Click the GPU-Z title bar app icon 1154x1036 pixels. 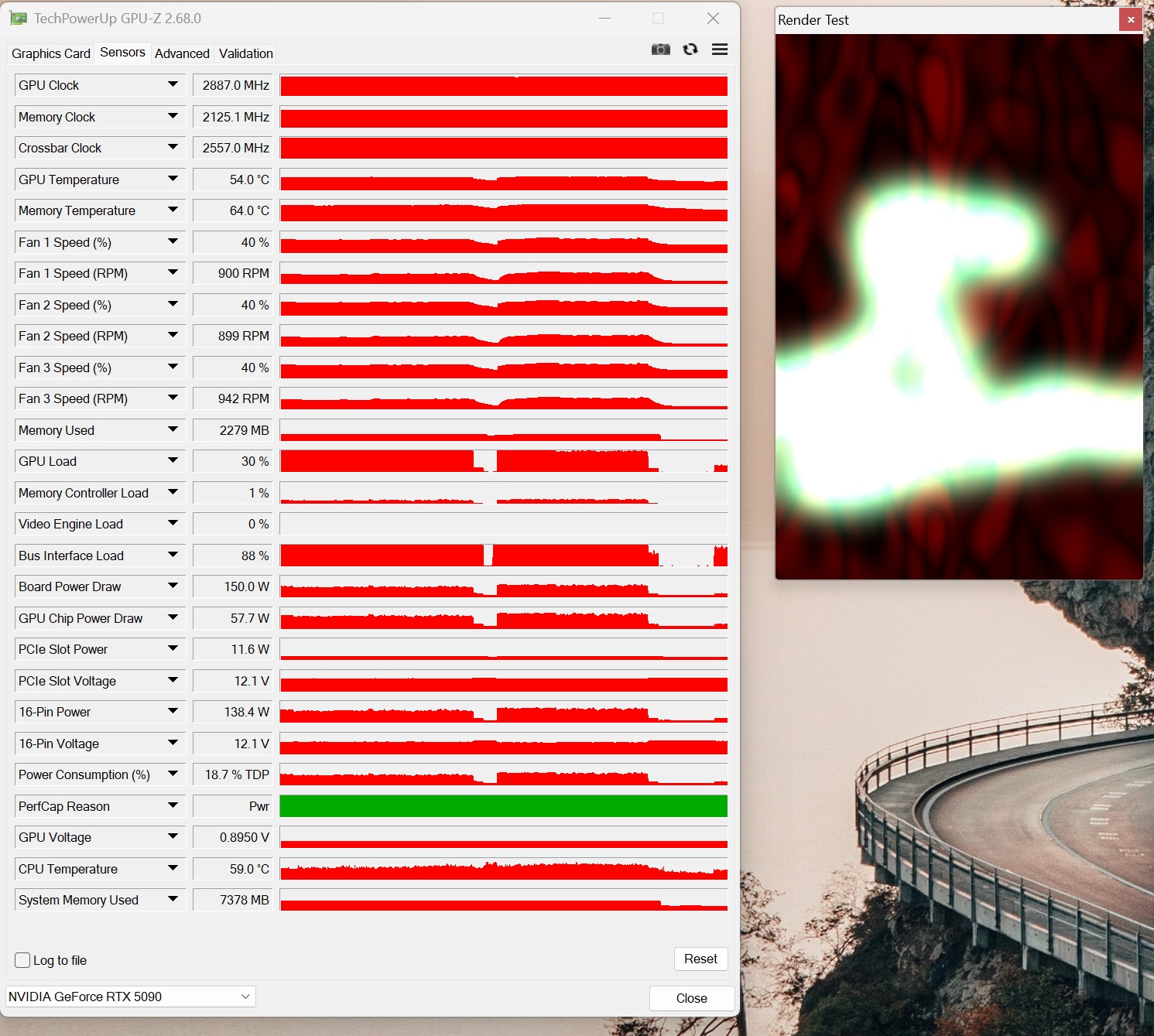[x=19, y=19]
